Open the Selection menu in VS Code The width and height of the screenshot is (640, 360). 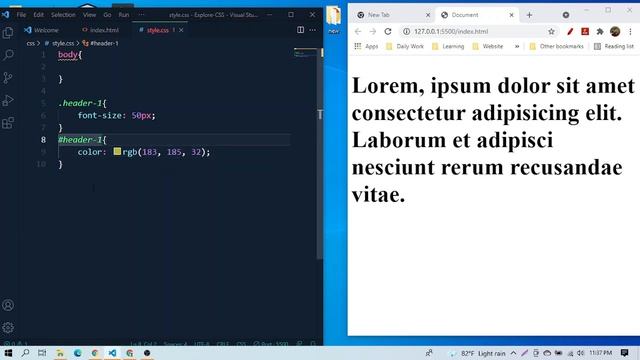[x=63, y=15]
